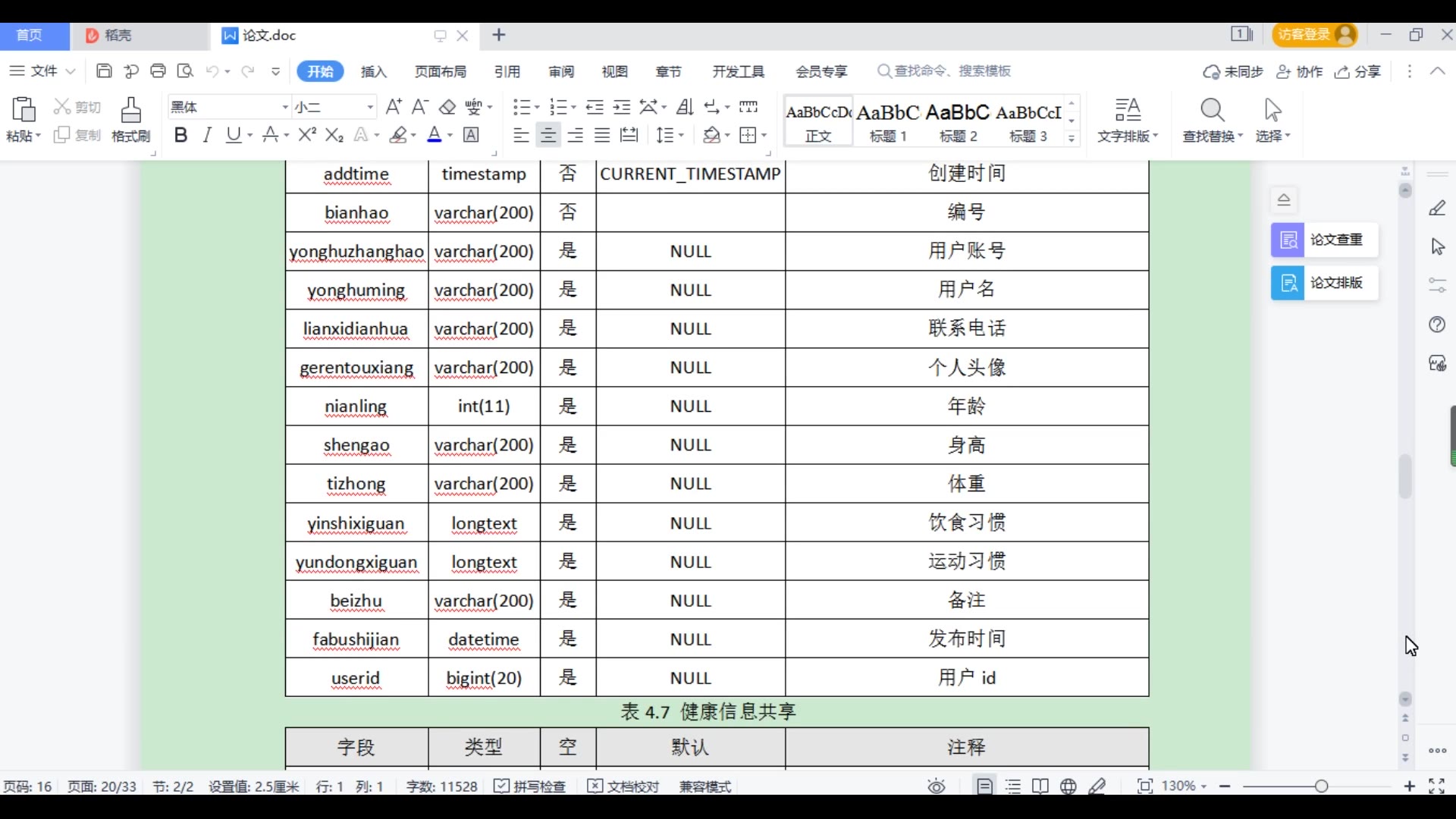
Task: Toggle Bold formatting
Action: point(180,135)
